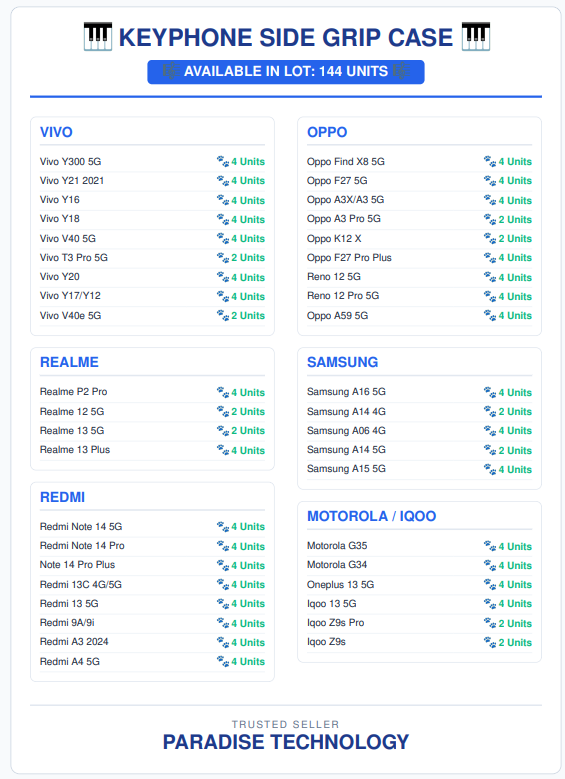Click the Redmi 9A/9i model name
This screenshot has width=565, height=779.
[67, 623]
